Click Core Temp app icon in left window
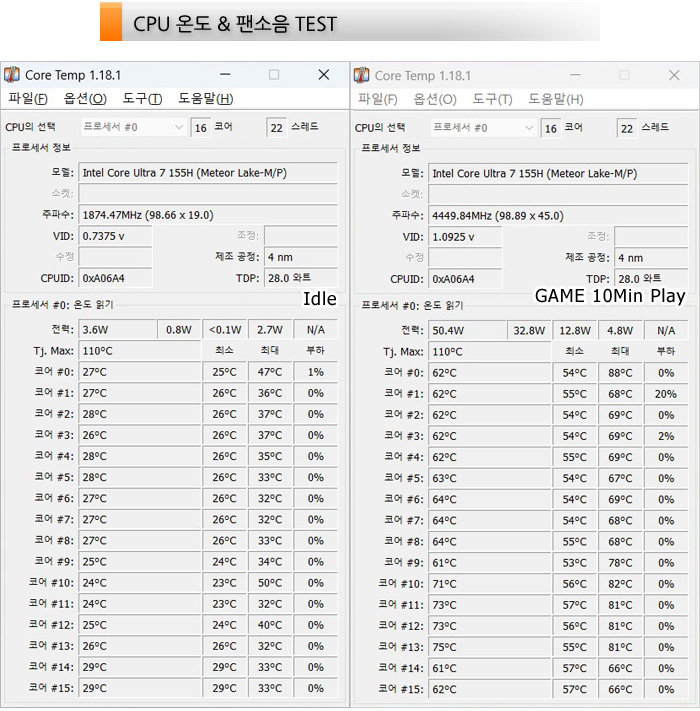 click(x=12, y=74)
